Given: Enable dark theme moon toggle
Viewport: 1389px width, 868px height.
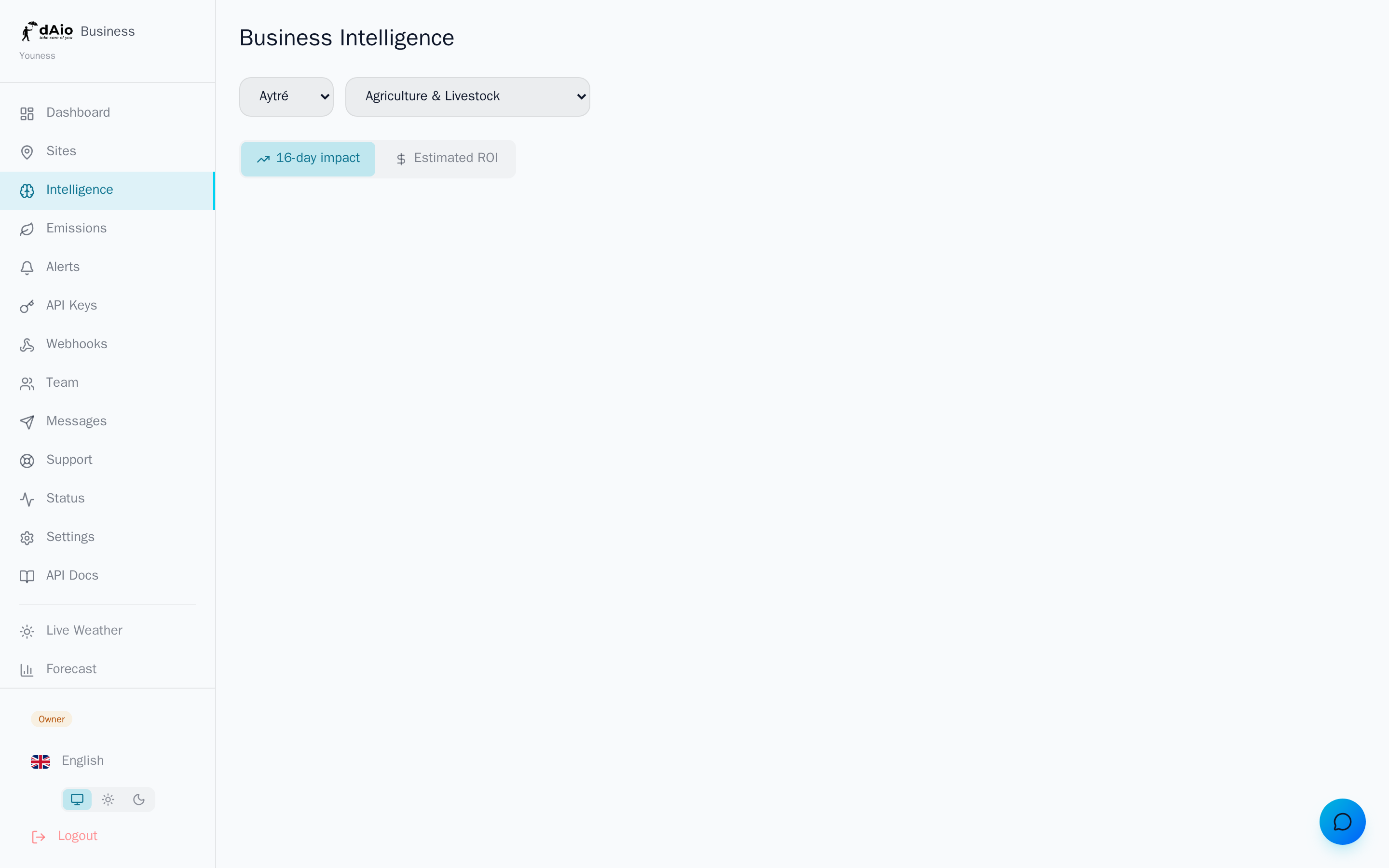Looking at the screenshot, I should [x=139, y=799].
